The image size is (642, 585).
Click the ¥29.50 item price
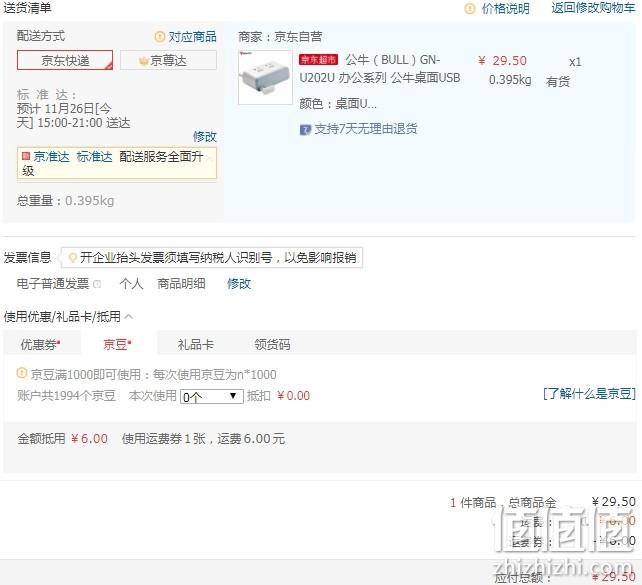pyautogui.click(x=502, y=61)
